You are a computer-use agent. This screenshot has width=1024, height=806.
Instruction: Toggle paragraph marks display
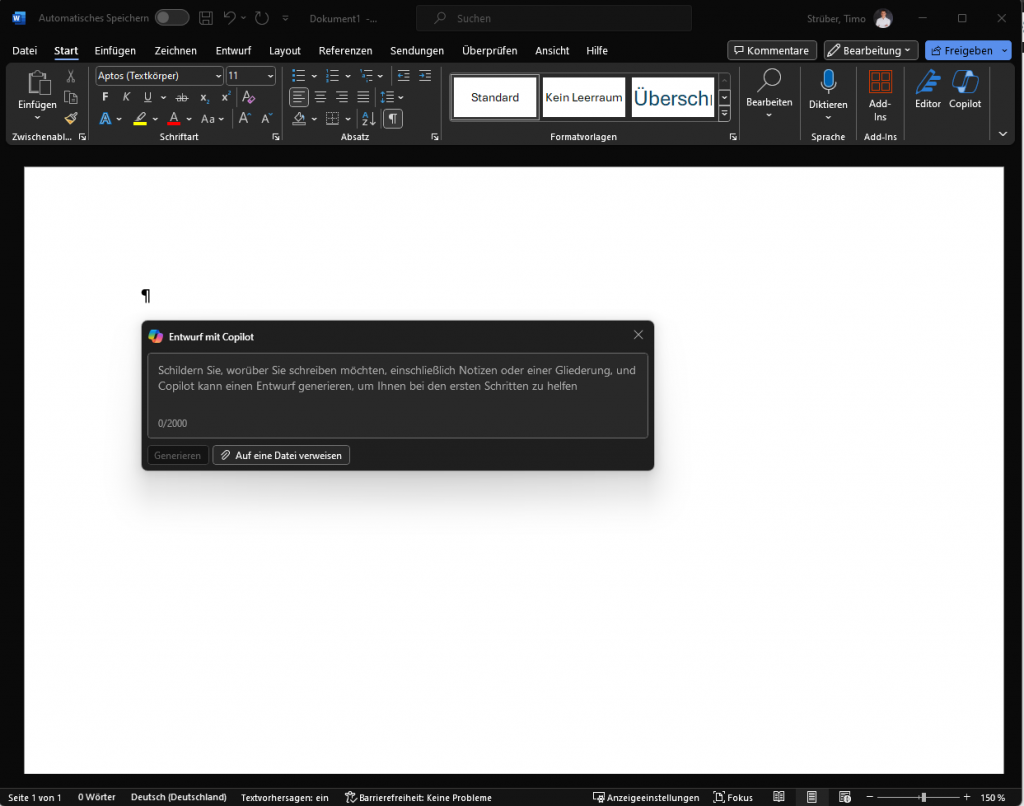394,118
